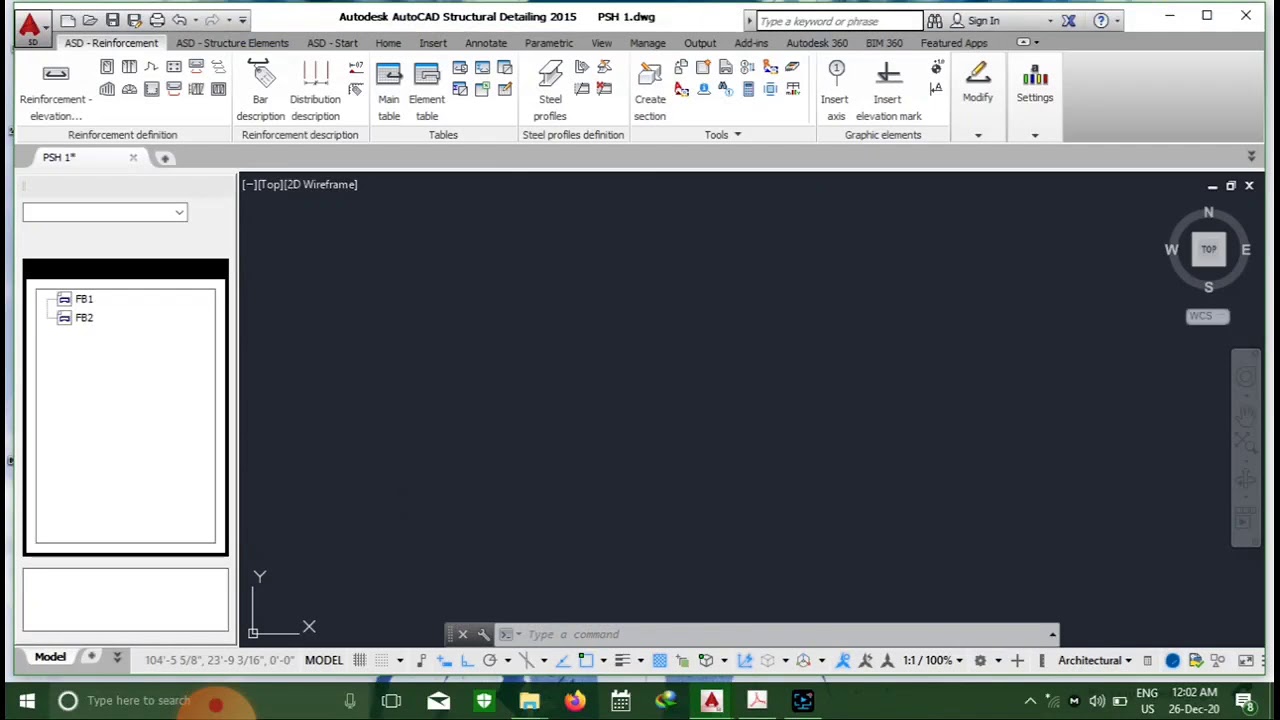Click the customize wrench icon on command line
The width and height of the screenshot is (1280, 720).
[x=484, y=634]
